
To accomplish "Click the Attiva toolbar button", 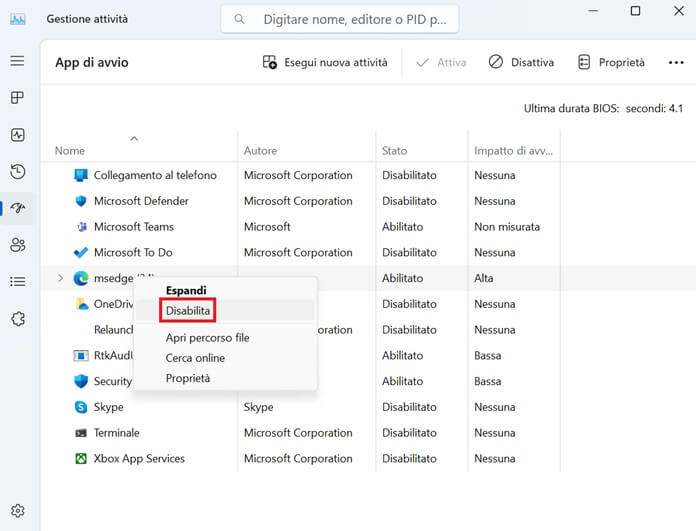I will coord(441,62).
